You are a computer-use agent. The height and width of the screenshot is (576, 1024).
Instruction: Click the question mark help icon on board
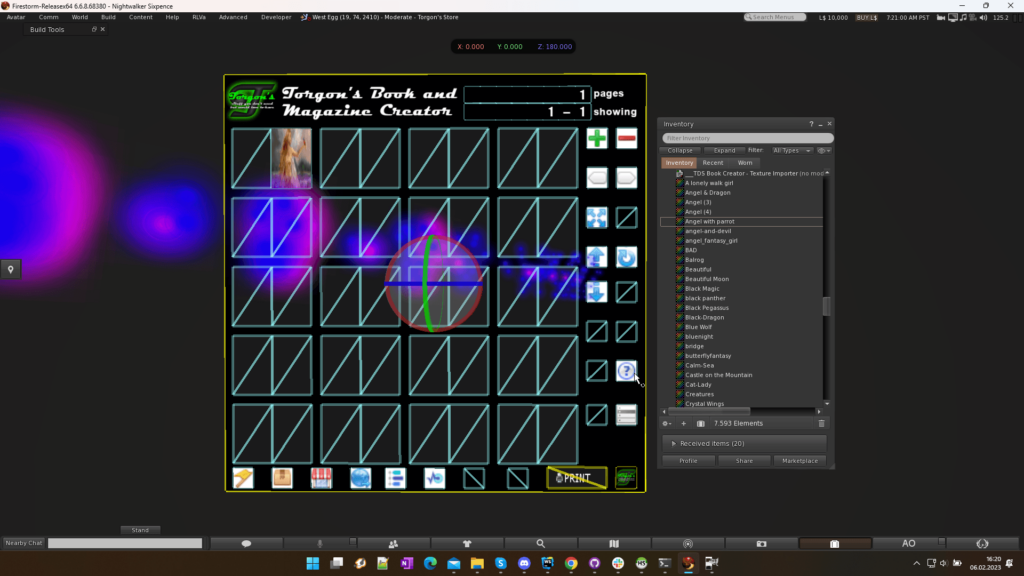pyautogui.click(x=626, y=371)
